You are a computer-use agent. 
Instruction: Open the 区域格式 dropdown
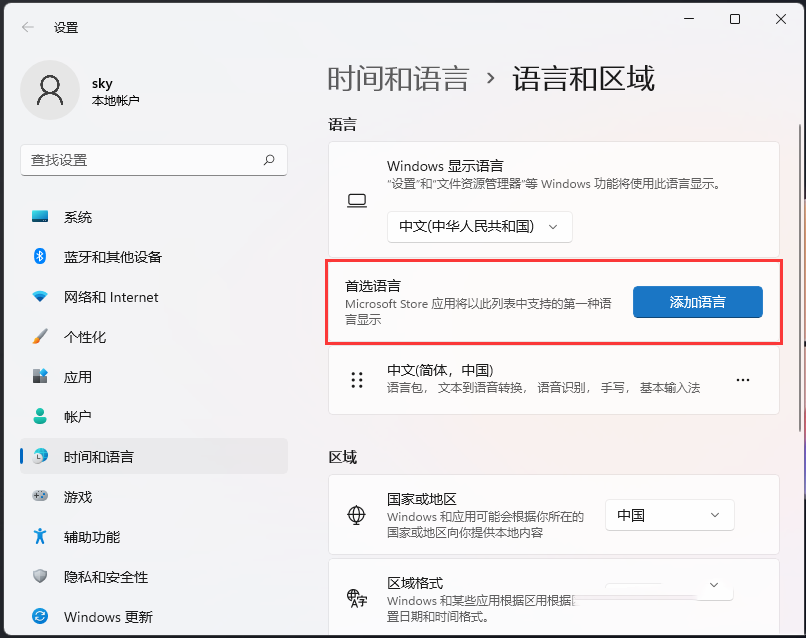670,585
